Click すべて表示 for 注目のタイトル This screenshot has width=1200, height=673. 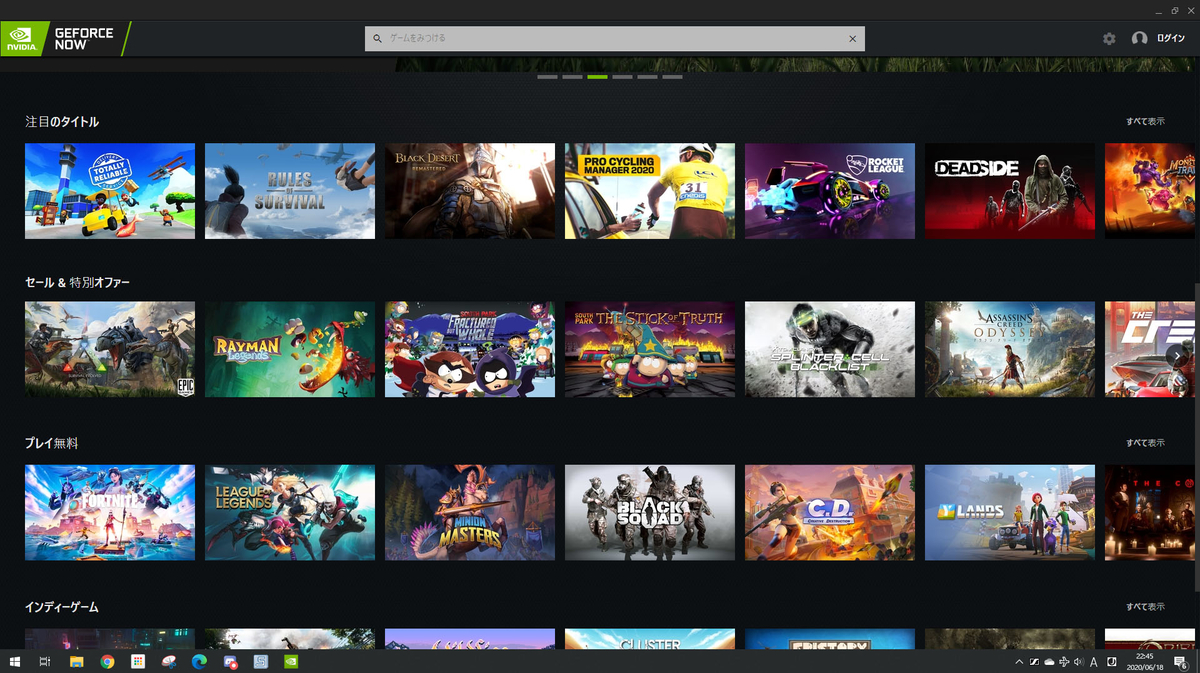point(1145,121)
